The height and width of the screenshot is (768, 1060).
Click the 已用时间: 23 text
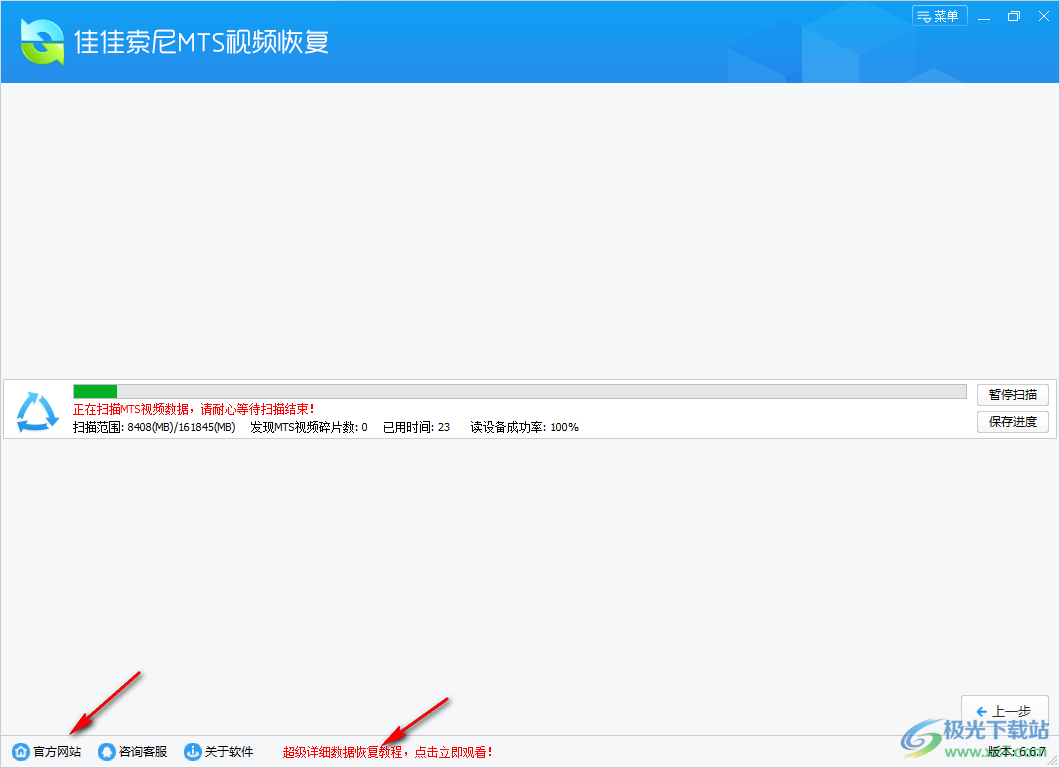pyautogui.click(x=416, y=427)
